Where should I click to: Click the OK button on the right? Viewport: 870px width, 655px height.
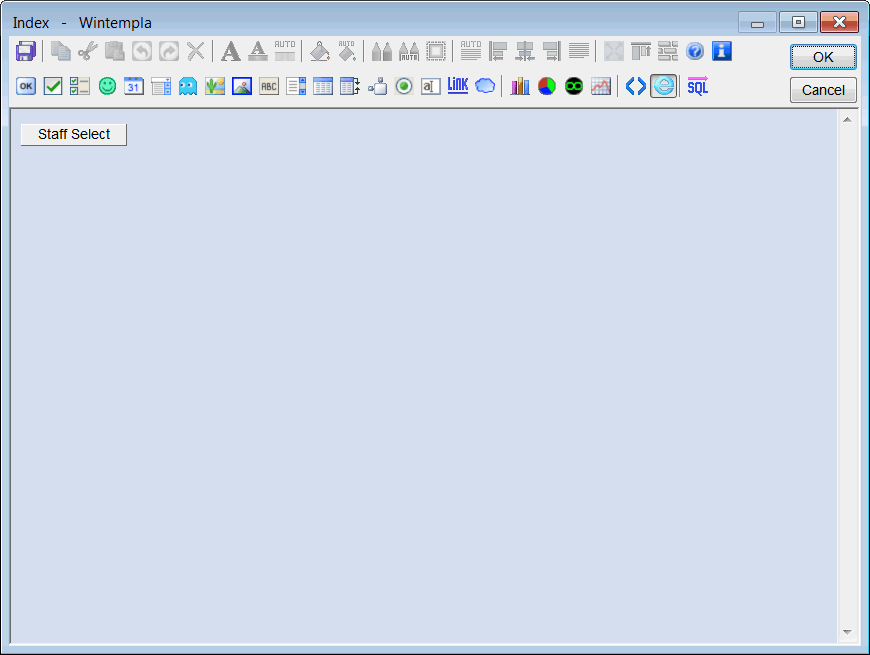coord(823,57)
